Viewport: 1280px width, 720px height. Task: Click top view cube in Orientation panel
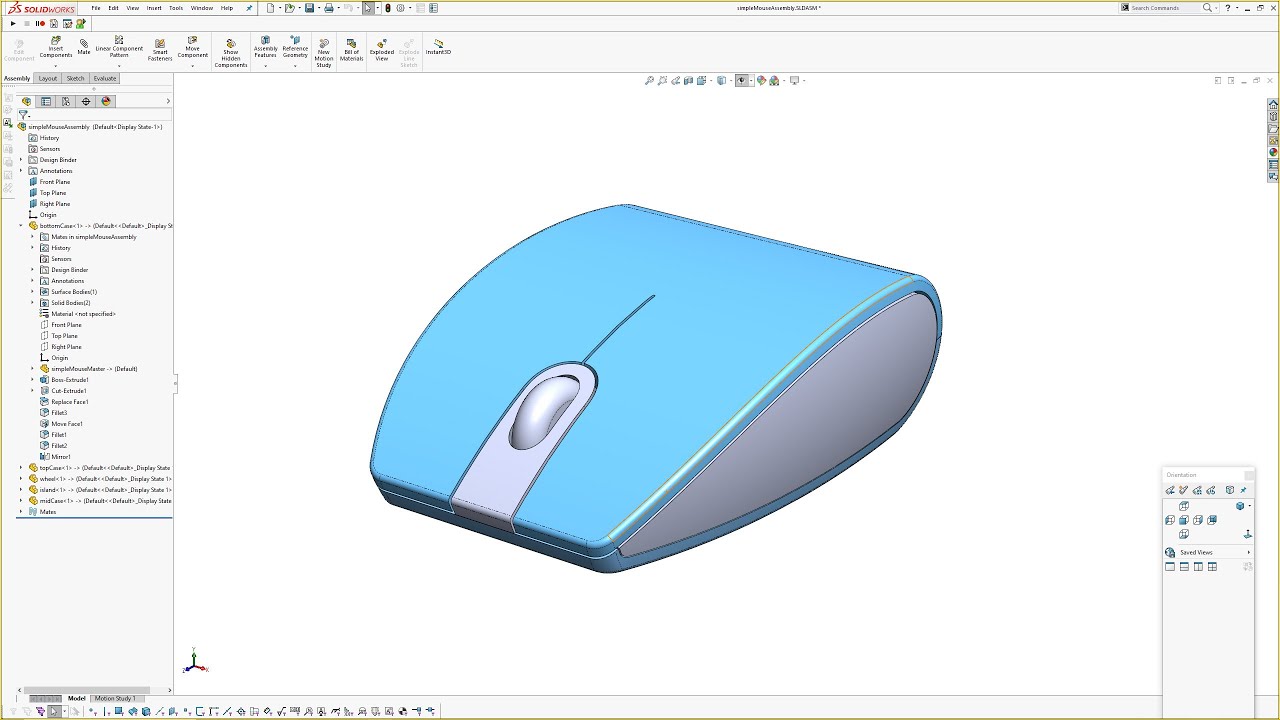click(1184, 506)
